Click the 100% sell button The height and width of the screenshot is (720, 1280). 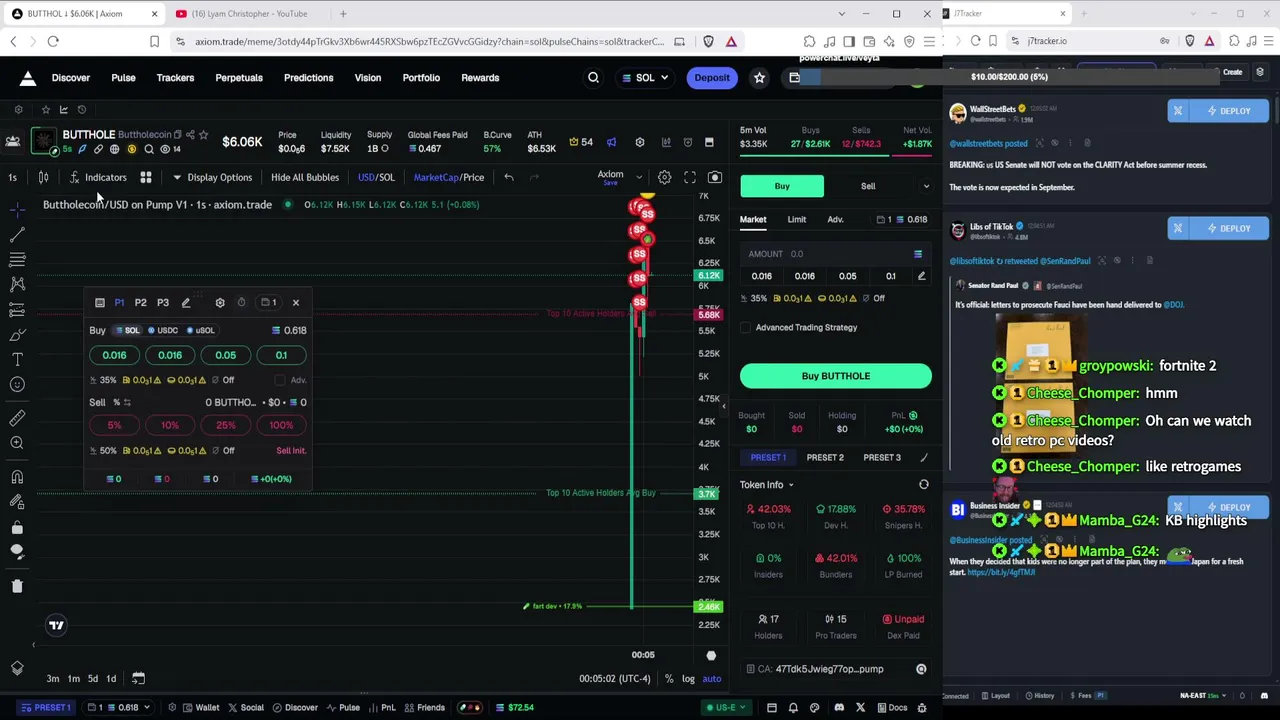(281, 425)
